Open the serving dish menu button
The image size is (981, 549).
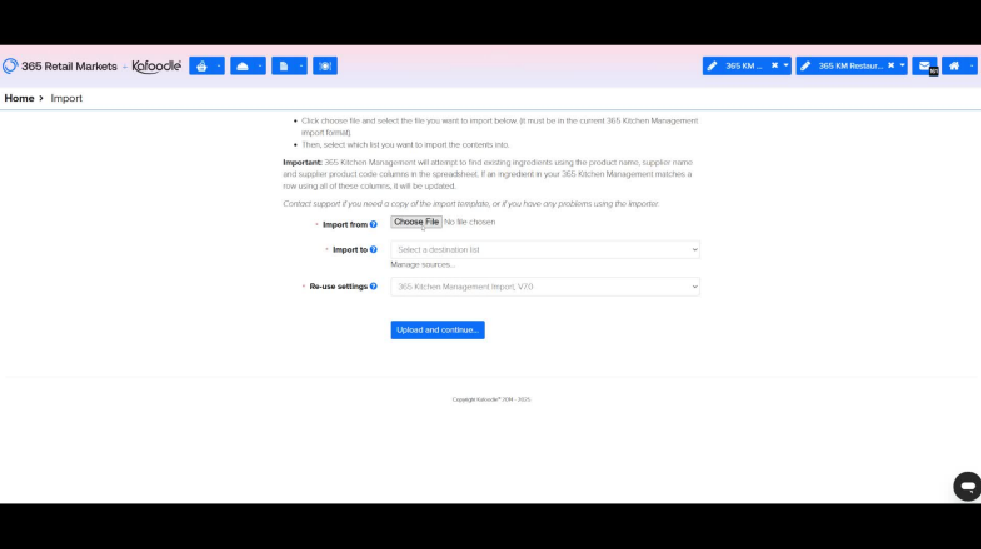(x=247, y=66)
